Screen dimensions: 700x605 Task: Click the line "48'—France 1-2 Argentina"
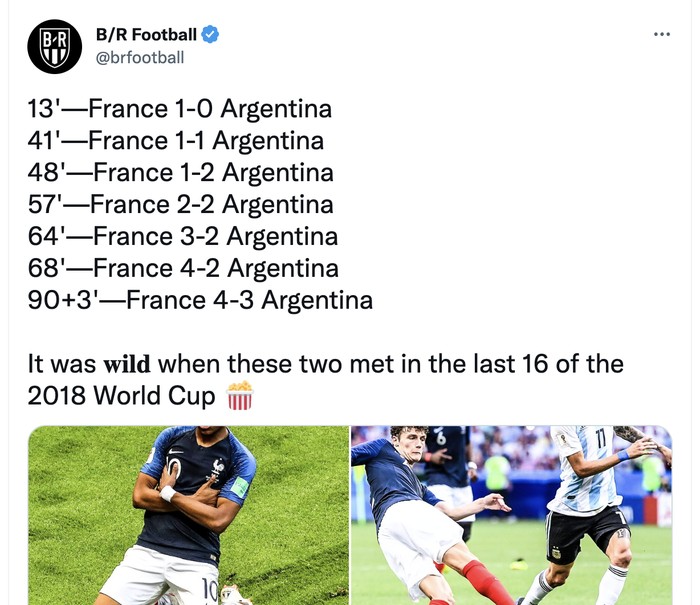point(181,172)
